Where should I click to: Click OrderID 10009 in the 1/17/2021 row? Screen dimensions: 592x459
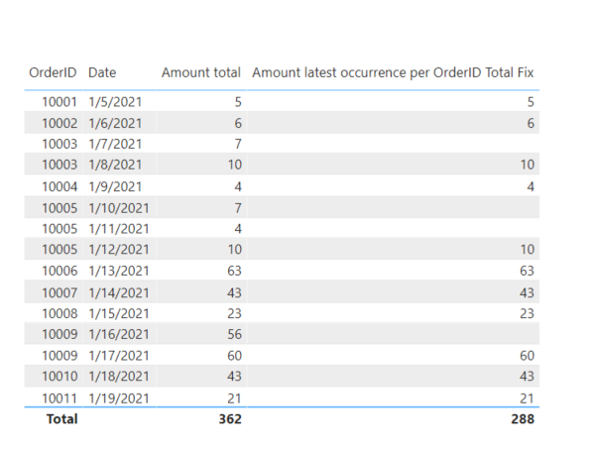(59, 356)
